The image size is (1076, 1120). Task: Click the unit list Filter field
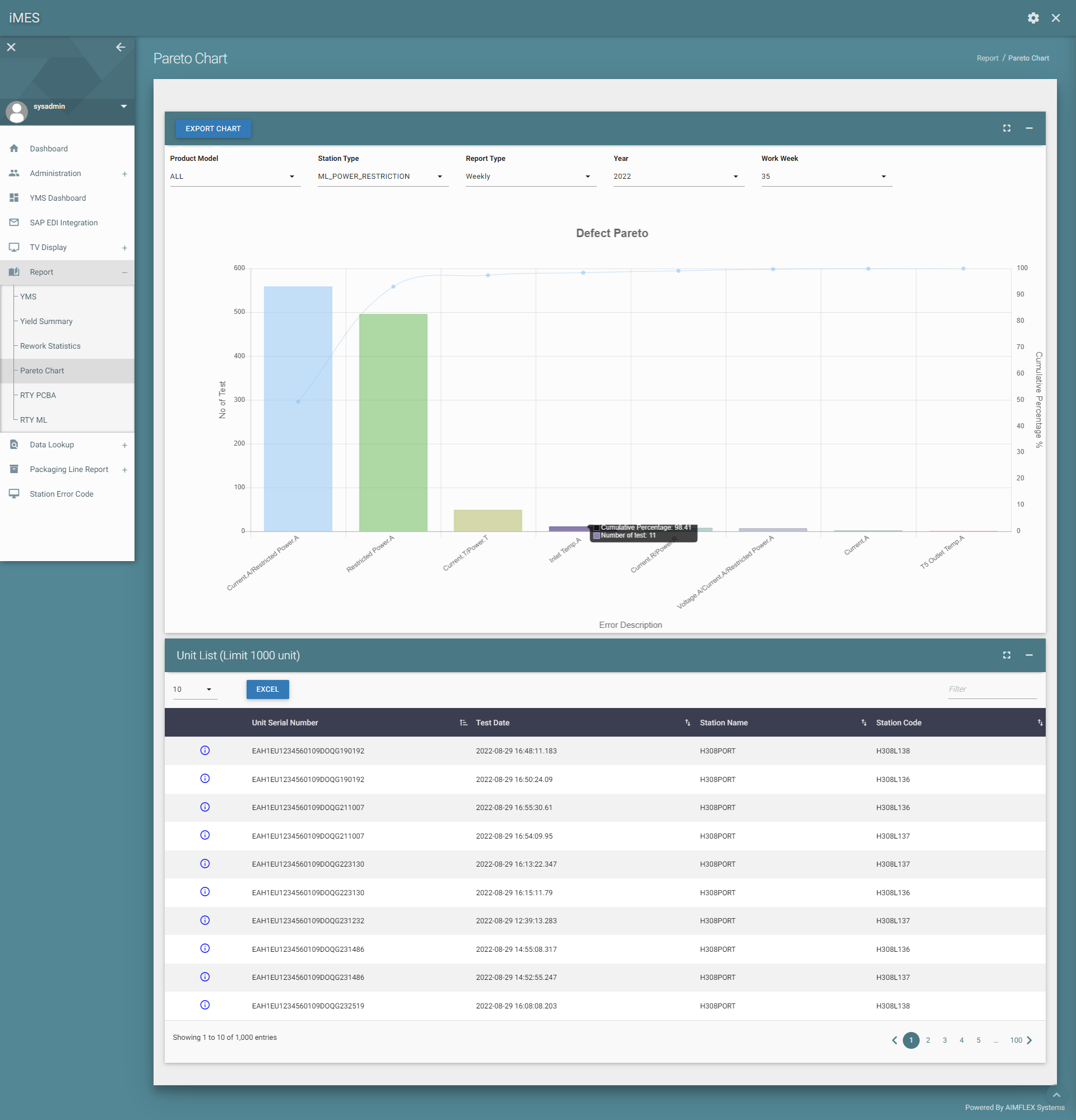(991, 689)
